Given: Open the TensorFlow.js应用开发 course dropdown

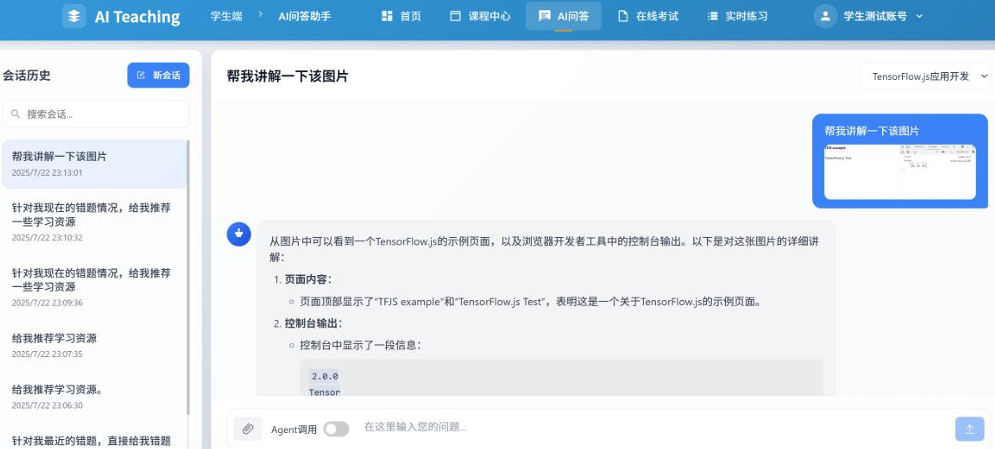Looking at the screenshot, I should [925, 76].
